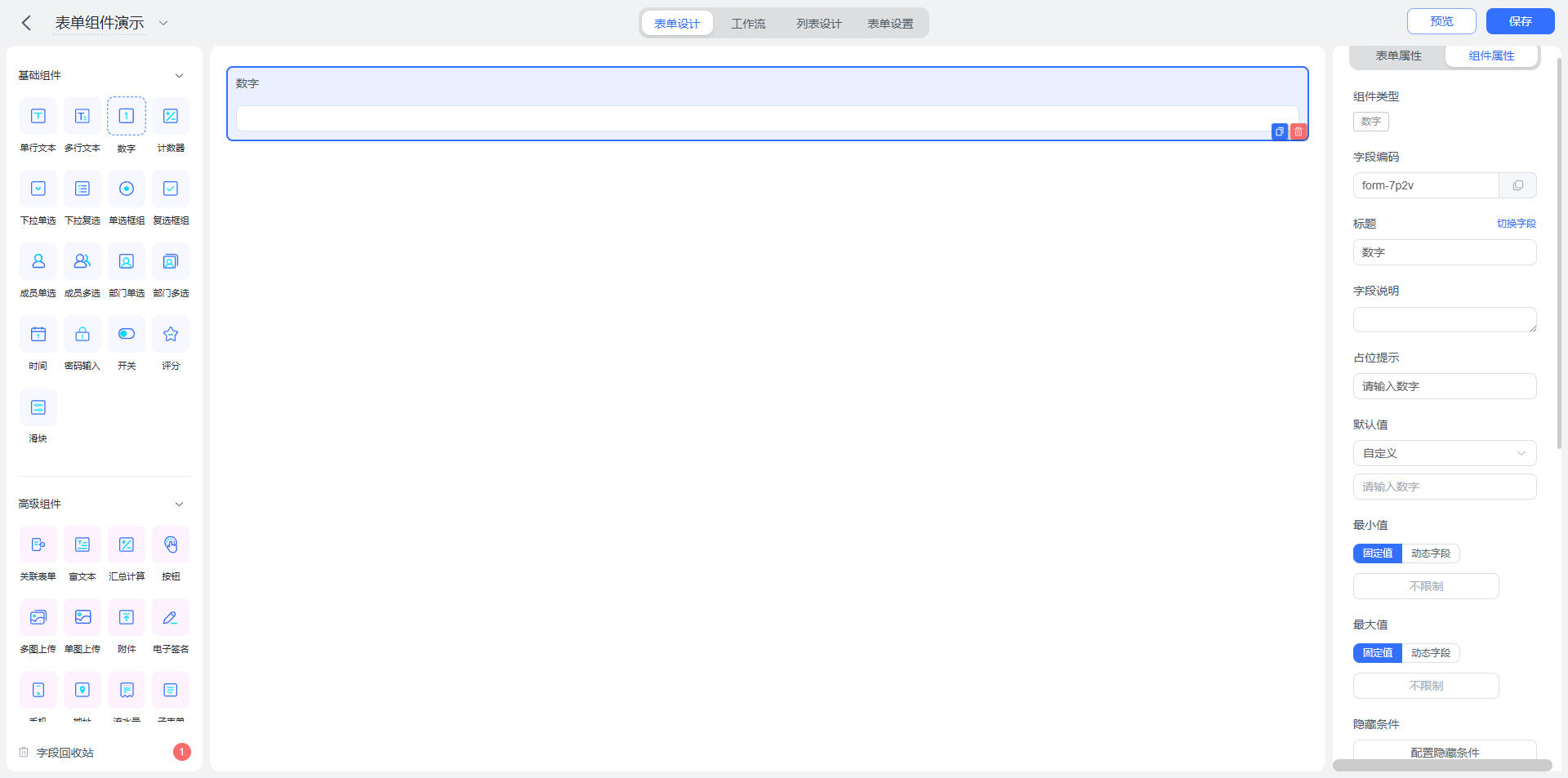Set 最大值 mode to 固定值

pos(1378,653)
